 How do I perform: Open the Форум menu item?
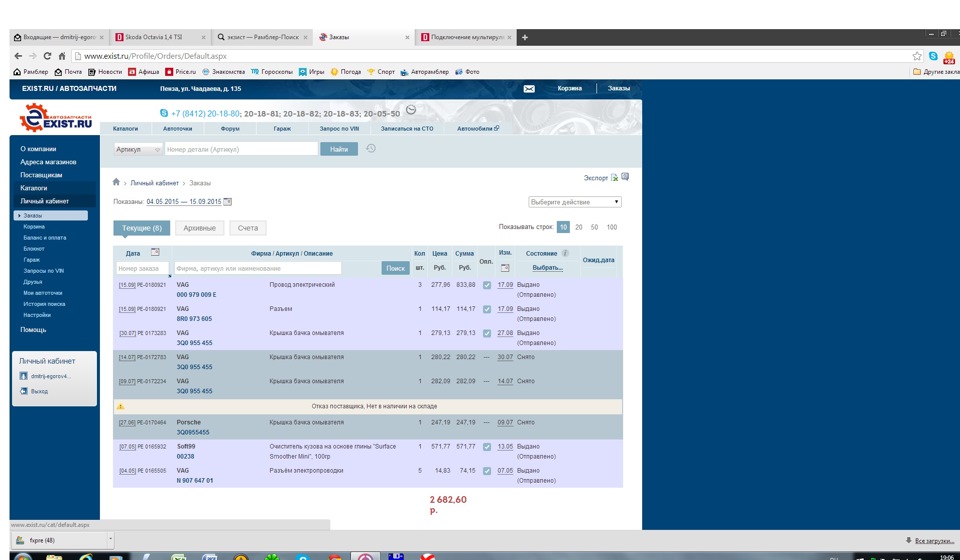click(x=230, y=129)
